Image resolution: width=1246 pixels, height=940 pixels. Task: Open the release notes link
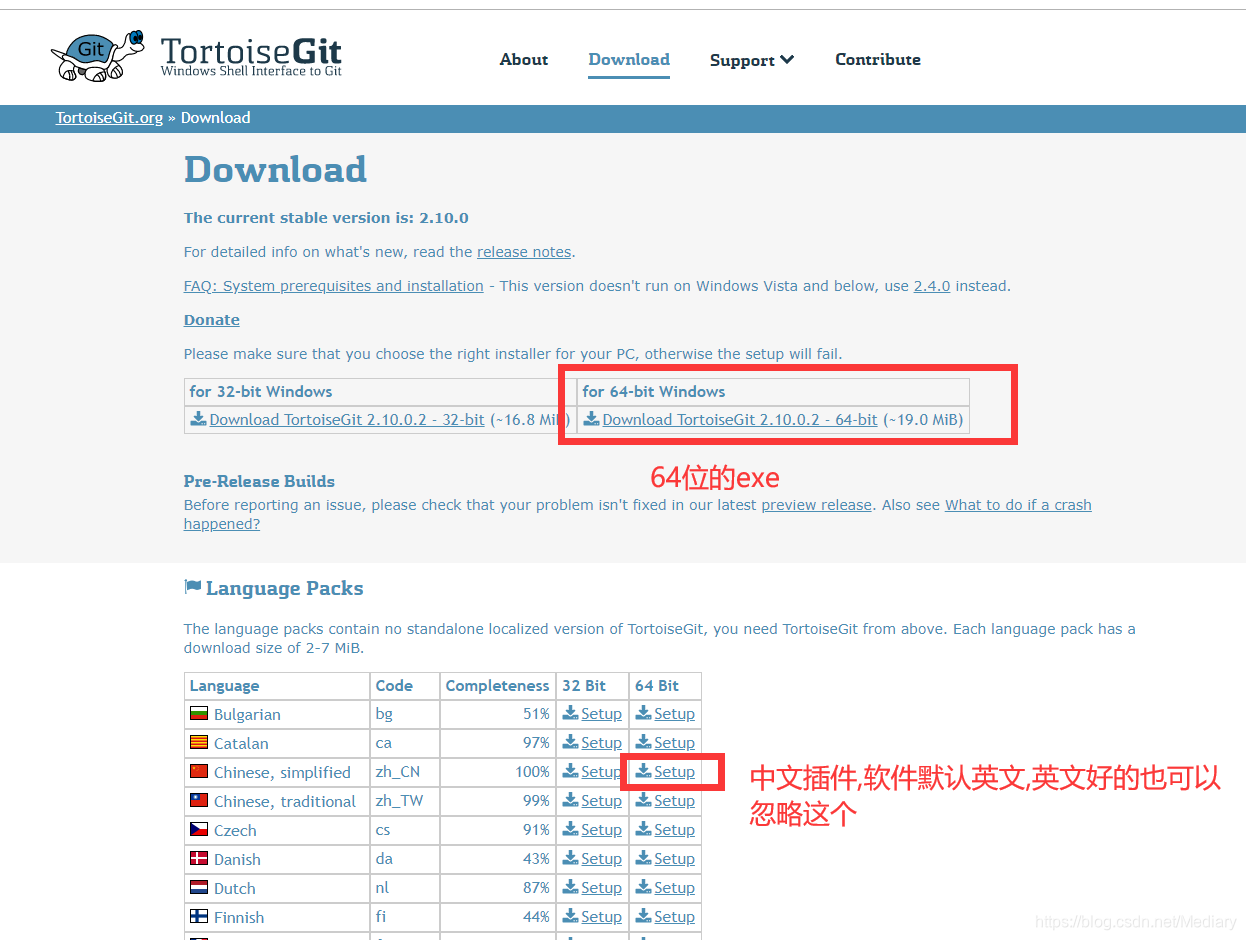tap(524, 252)
